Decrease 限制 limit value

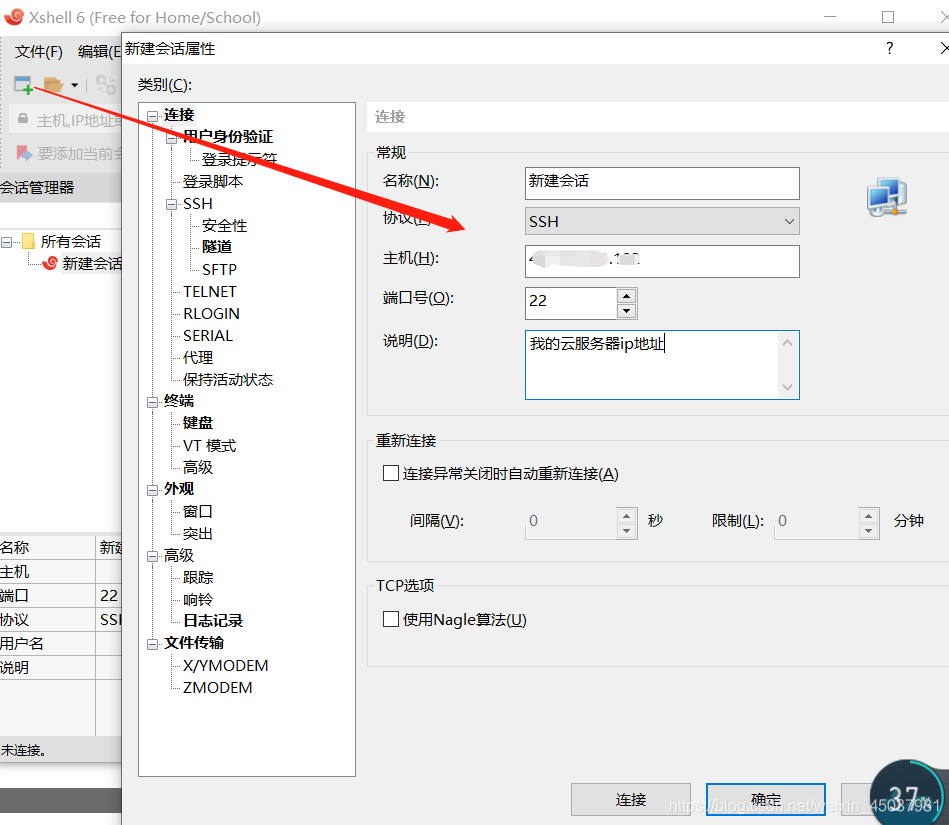click(869, 531)
